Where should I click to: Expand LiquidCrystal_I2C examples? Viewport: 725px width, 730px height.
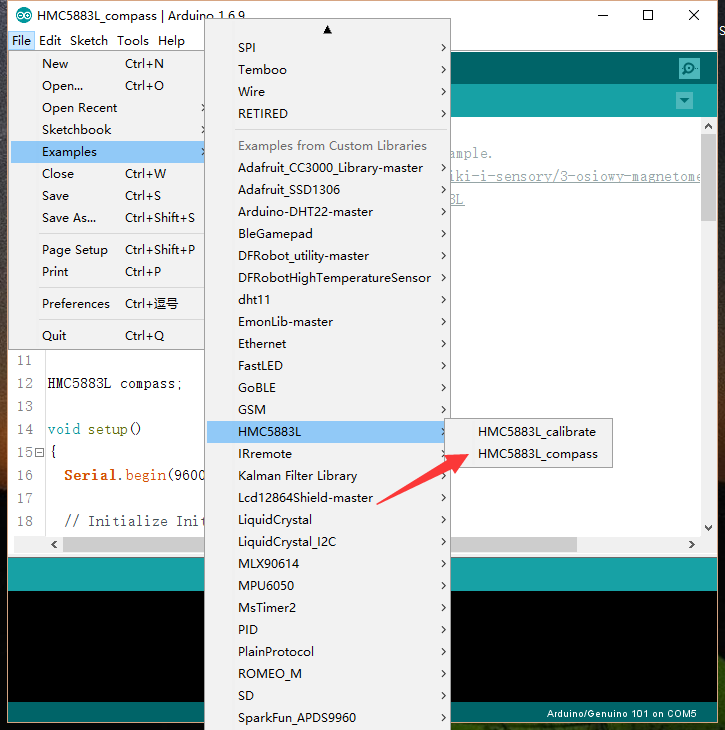point(328,541)
